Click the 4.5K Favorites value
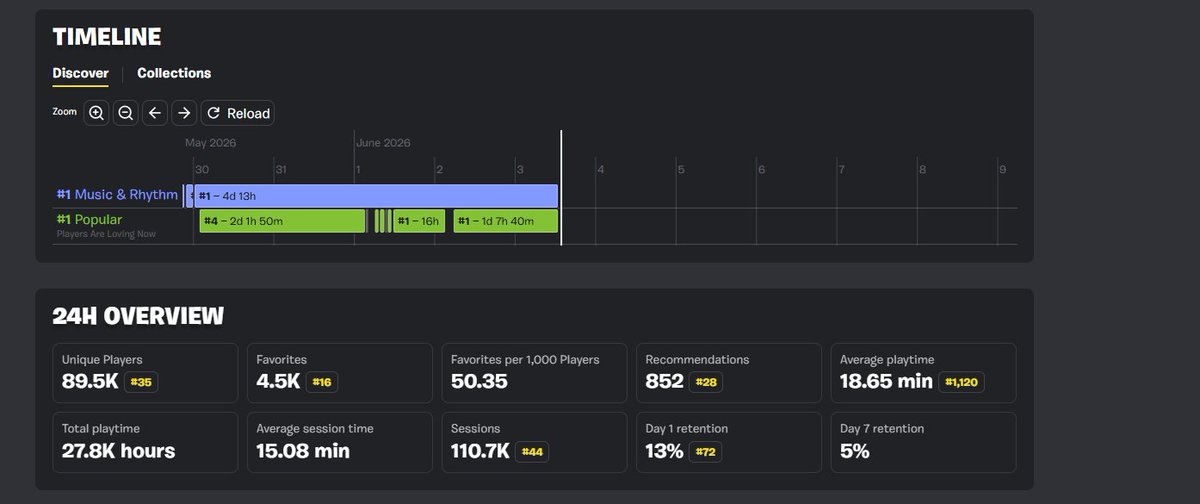The width and height of the screenshot is (1200, 504). click(278, 381)
